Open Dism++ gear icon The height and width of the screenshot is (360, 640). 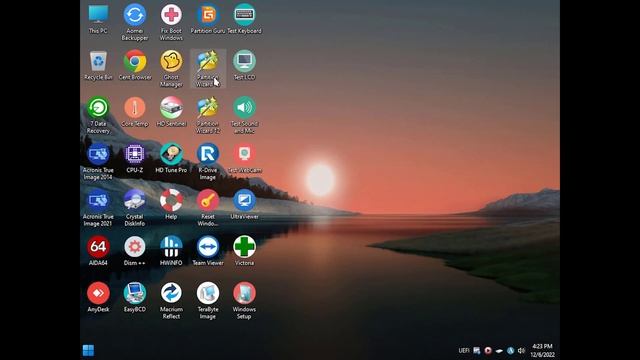click(135, 251)
